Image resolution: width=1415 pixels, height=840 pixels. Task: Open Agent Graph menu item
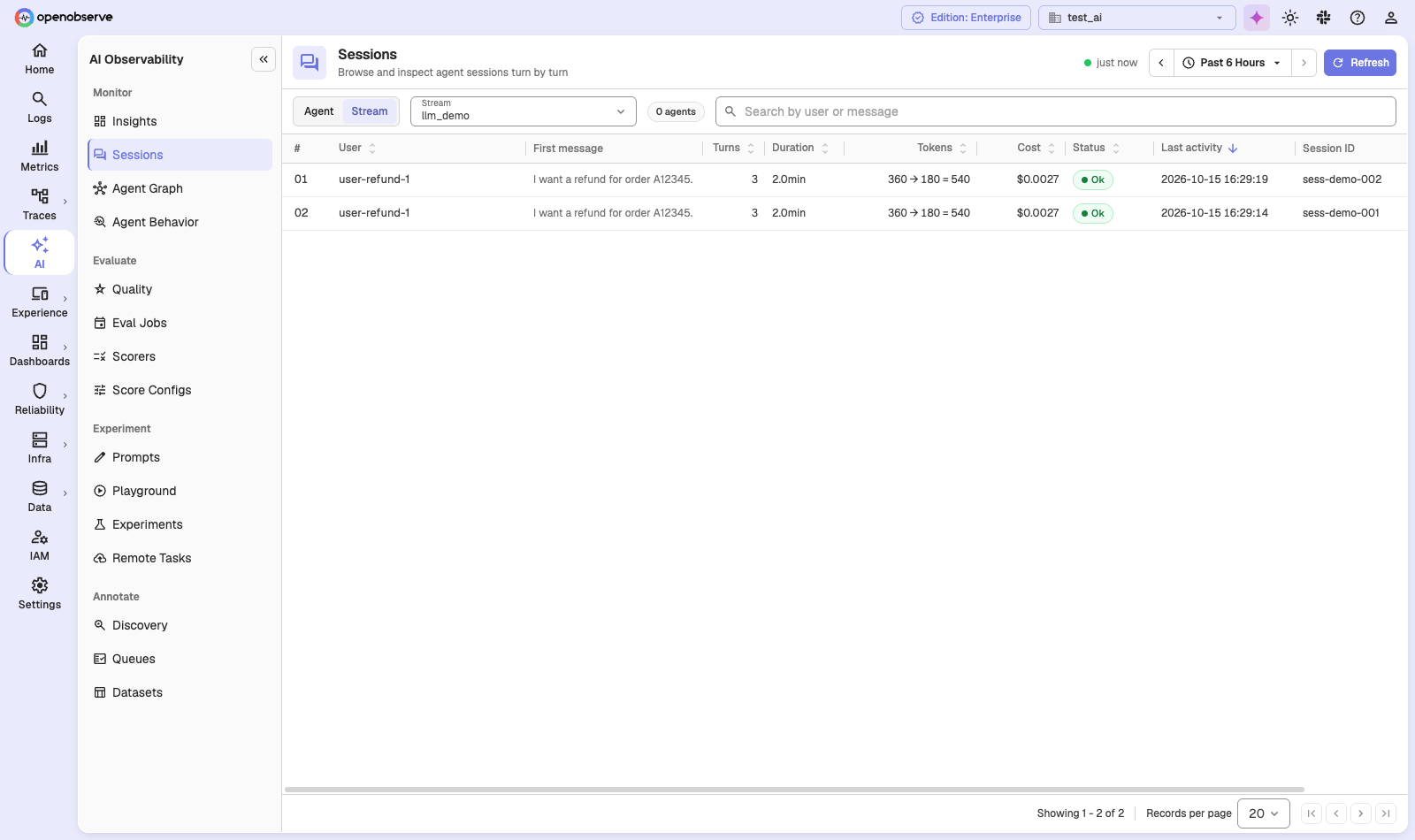pyautogui.click(x=180, y=188)
